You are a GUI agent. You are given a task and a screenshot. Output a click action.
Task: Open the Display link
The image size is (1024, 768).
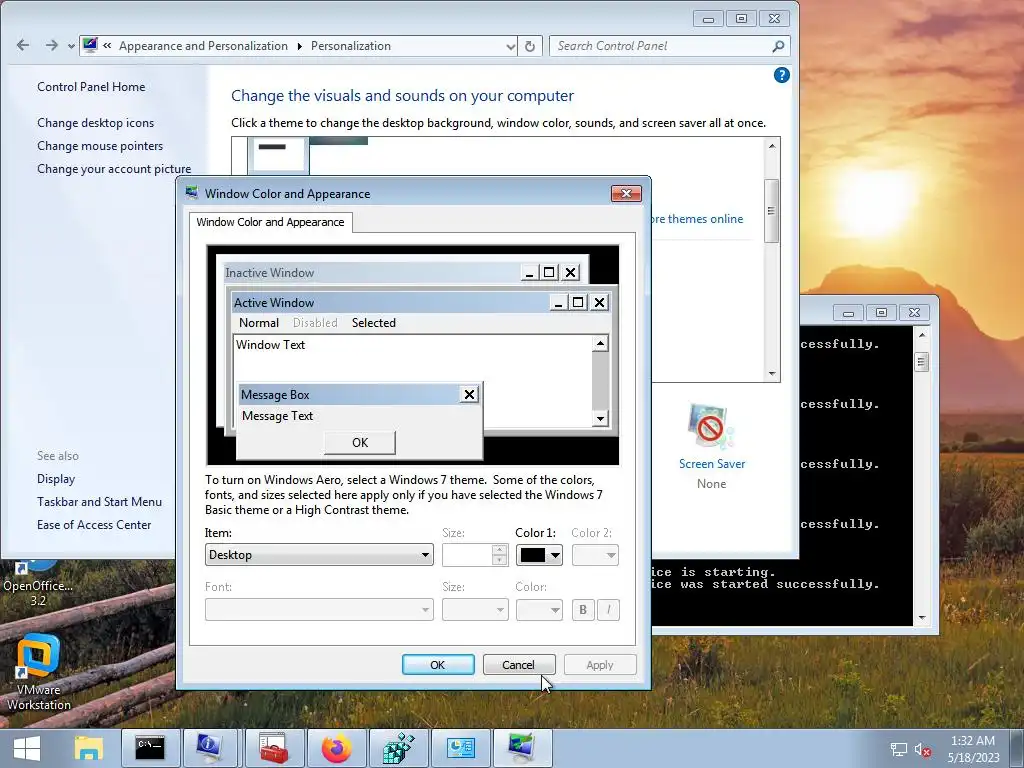pos(56,479)
